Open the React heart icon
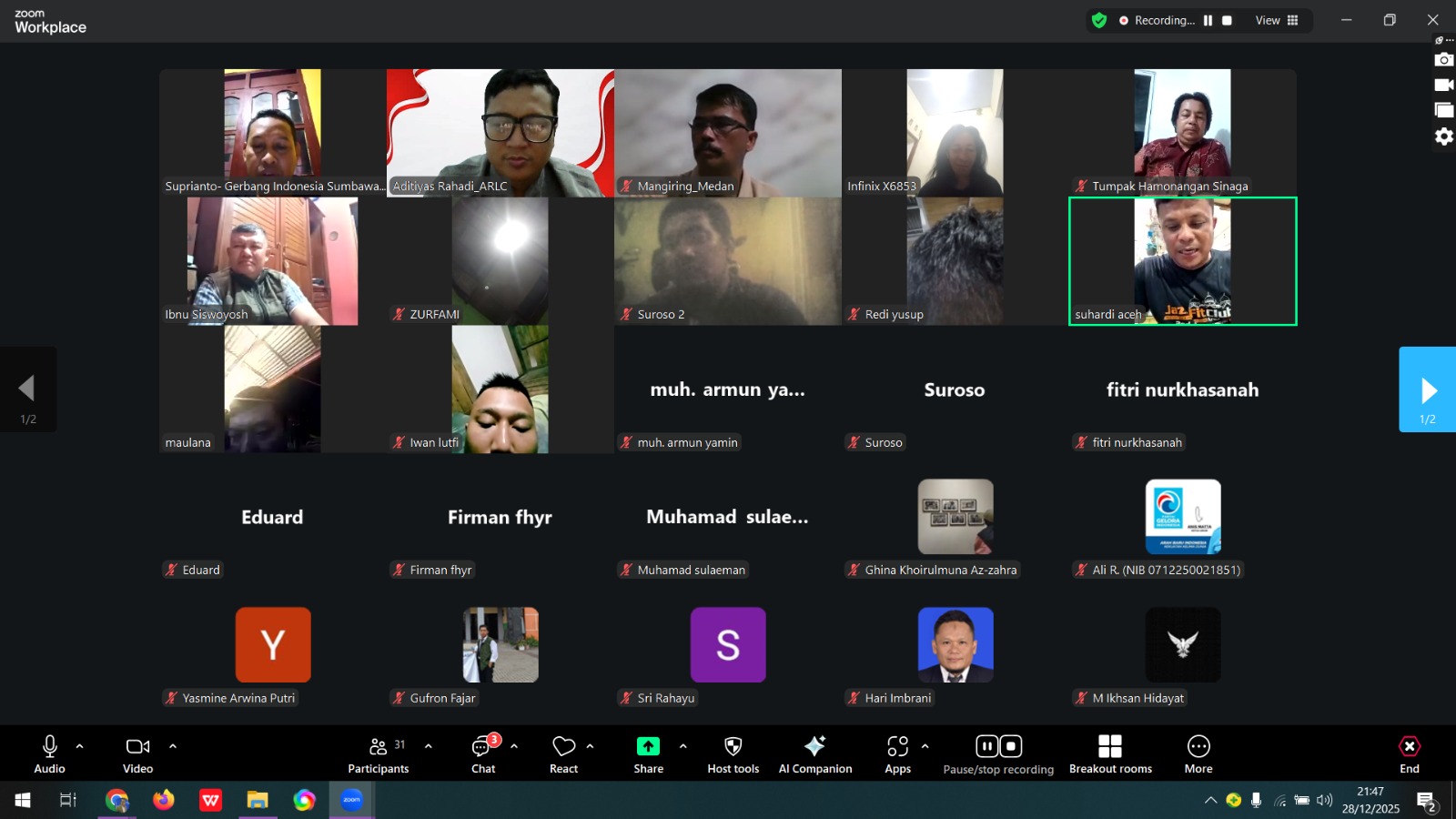This screenshot has width=1456, height=819. tap(563, 747)
